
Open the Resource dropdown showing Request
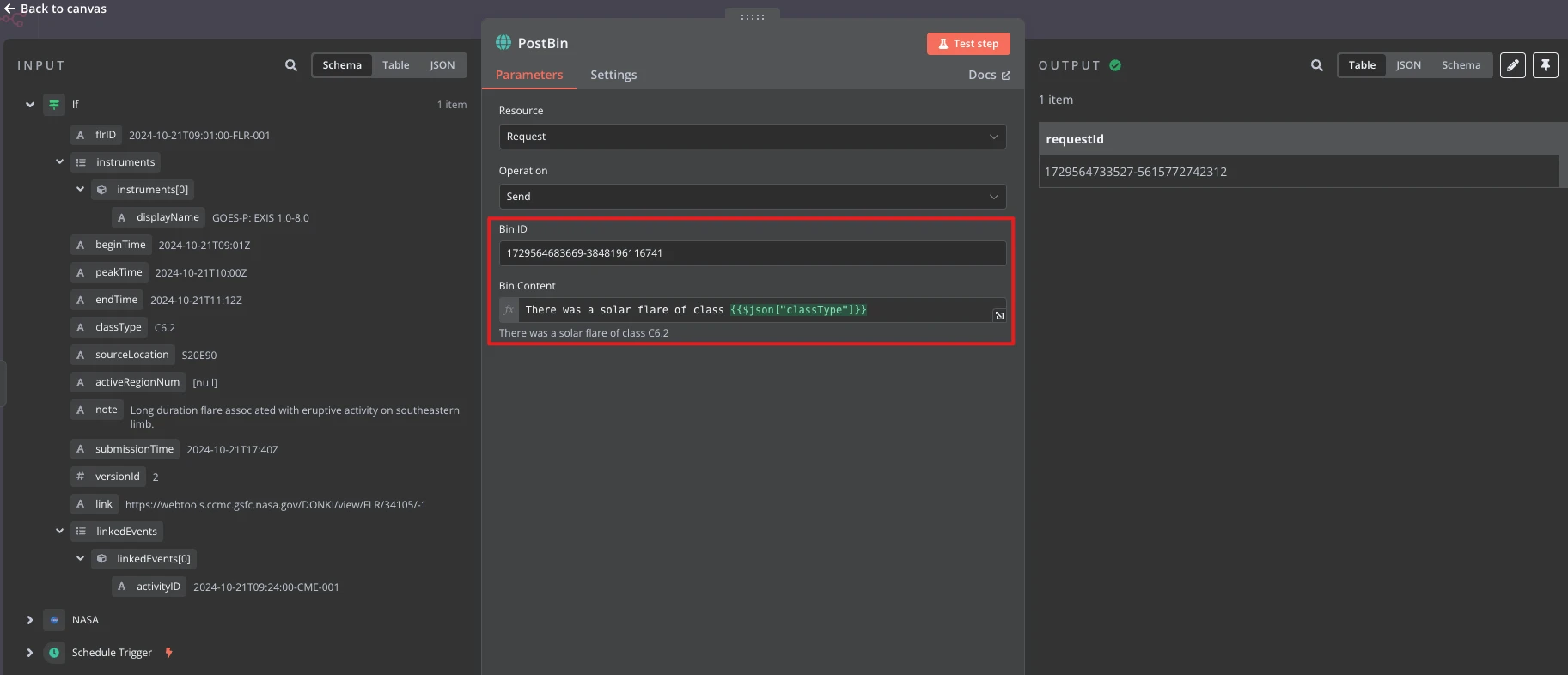tap(753, 137)
